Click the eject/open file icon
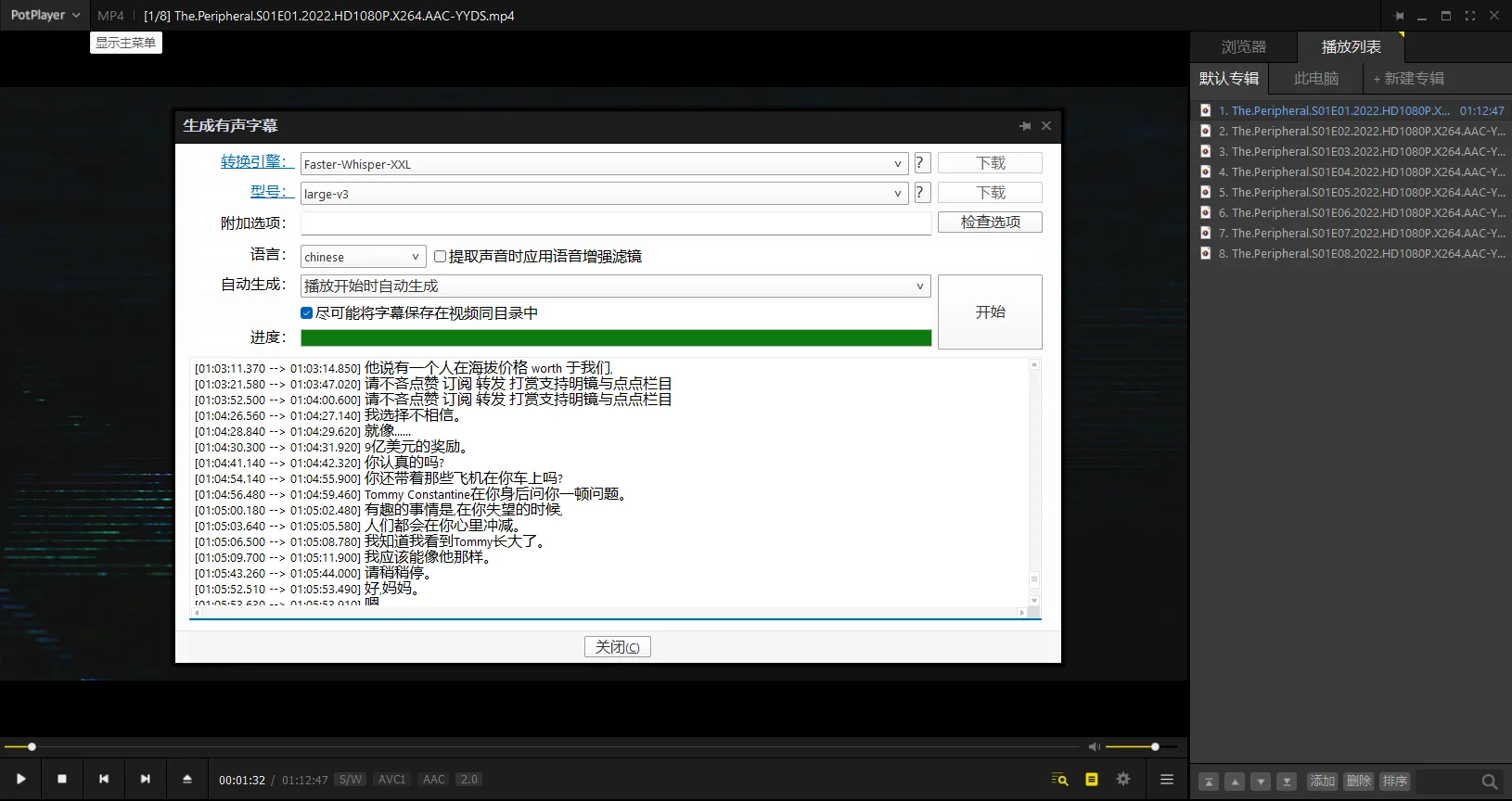1512x801 pixels. tap(187, 780)
